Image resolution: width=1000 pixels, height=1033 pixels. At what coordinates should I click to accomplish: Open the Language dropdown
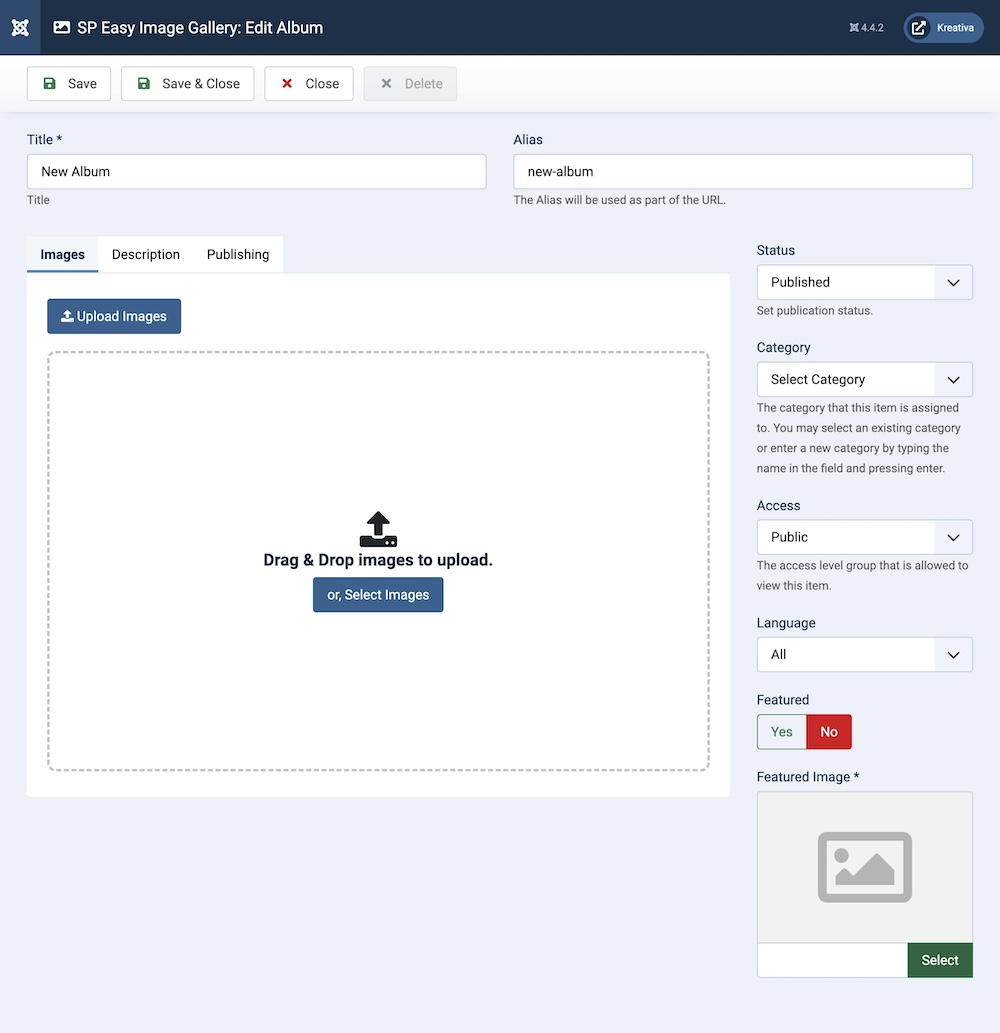pyautogui.click(x=864, y=655)
